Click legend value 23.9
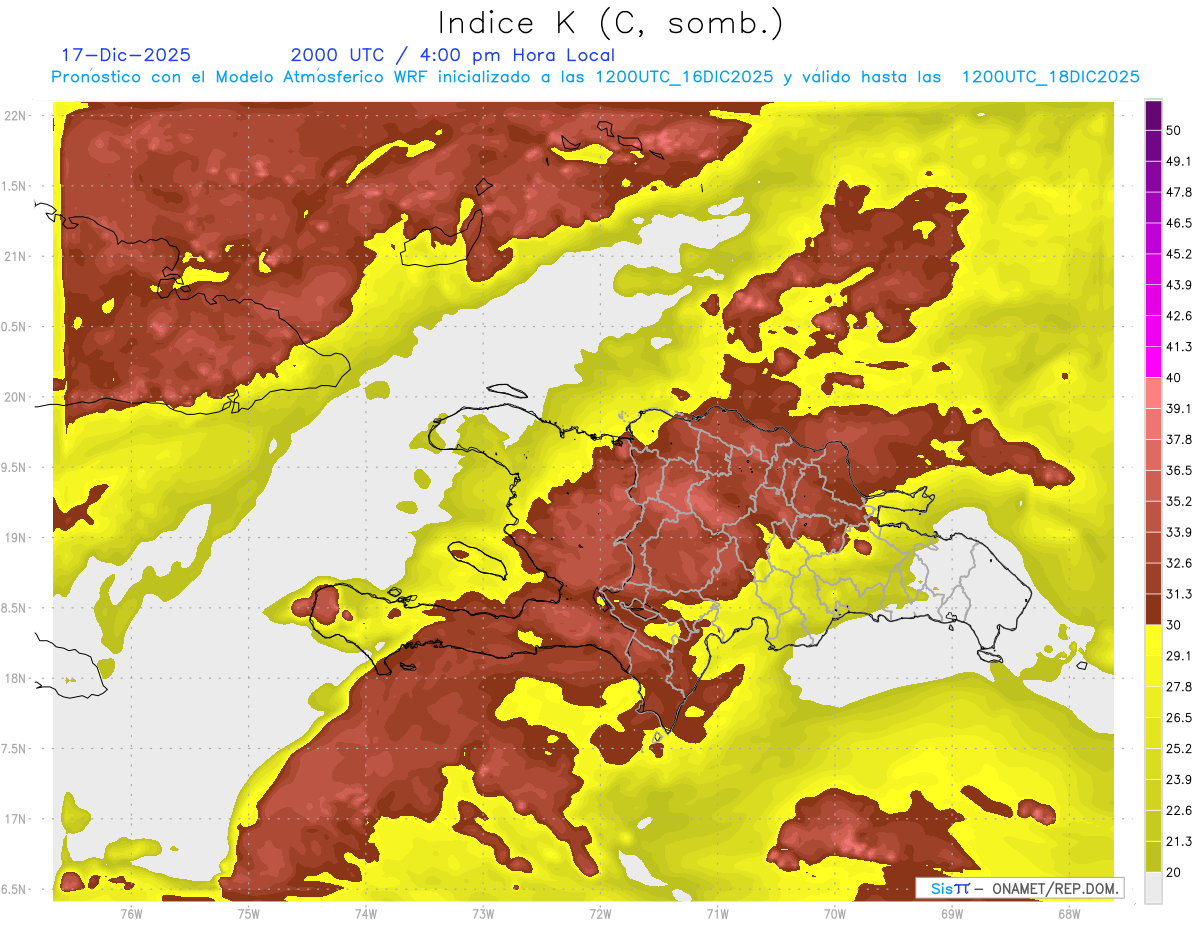1200x927 pixels. tap(1179, 780)
